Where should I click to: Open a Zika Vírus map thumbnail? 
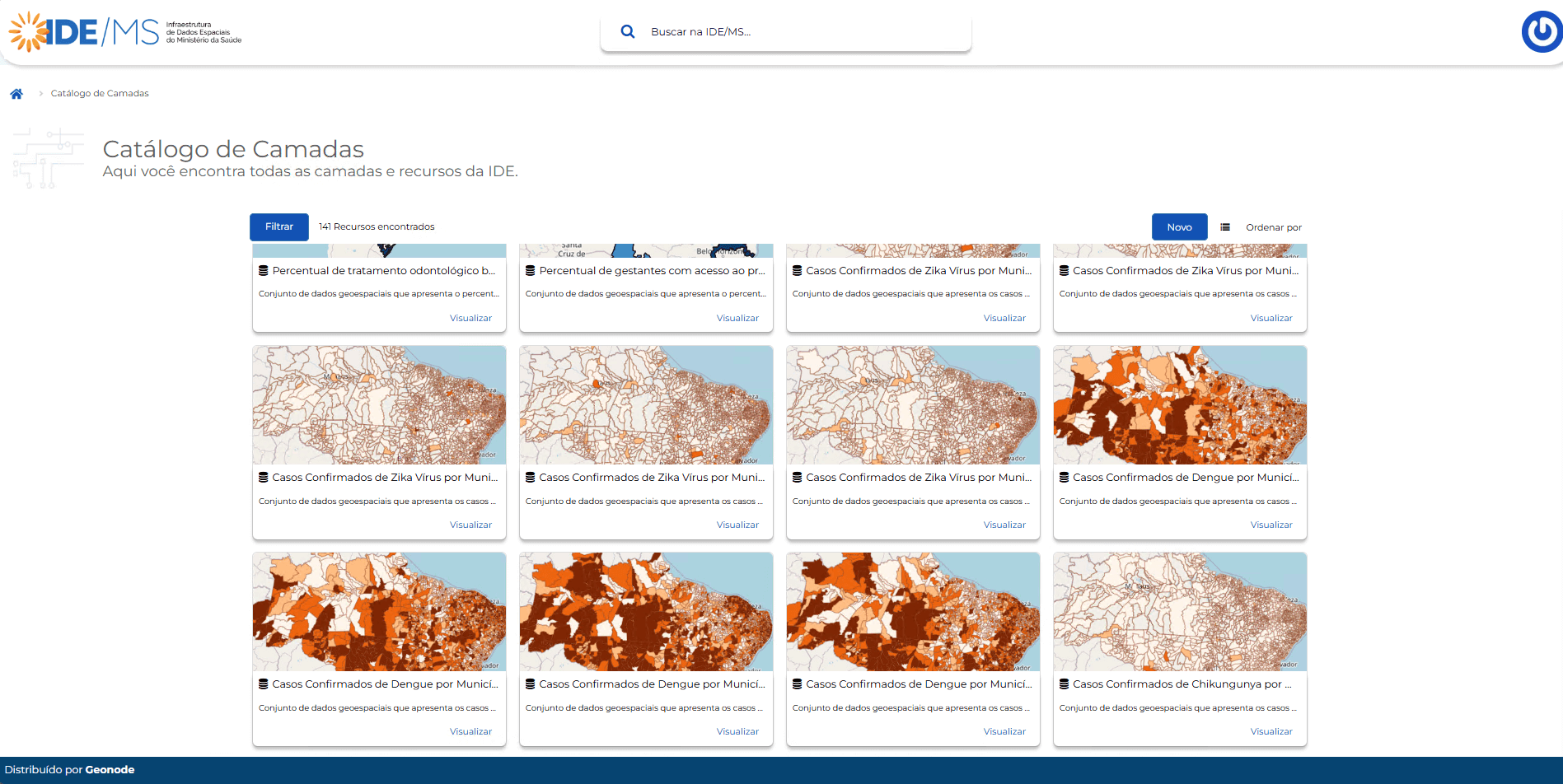tap(379, 404)
